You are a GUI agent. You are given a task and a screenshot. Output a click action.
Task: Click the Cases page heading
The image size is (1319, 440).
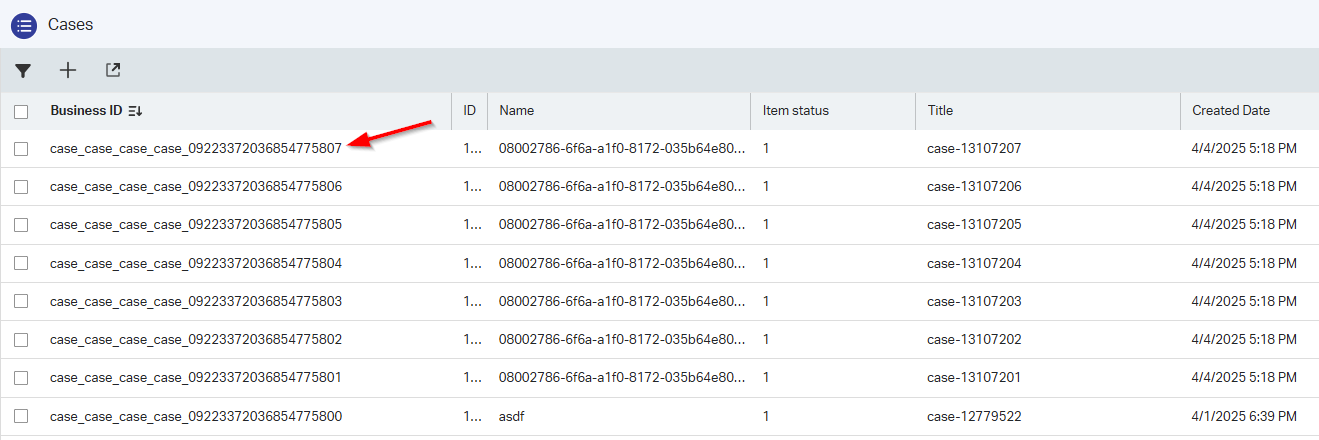[x=70, y=25]
